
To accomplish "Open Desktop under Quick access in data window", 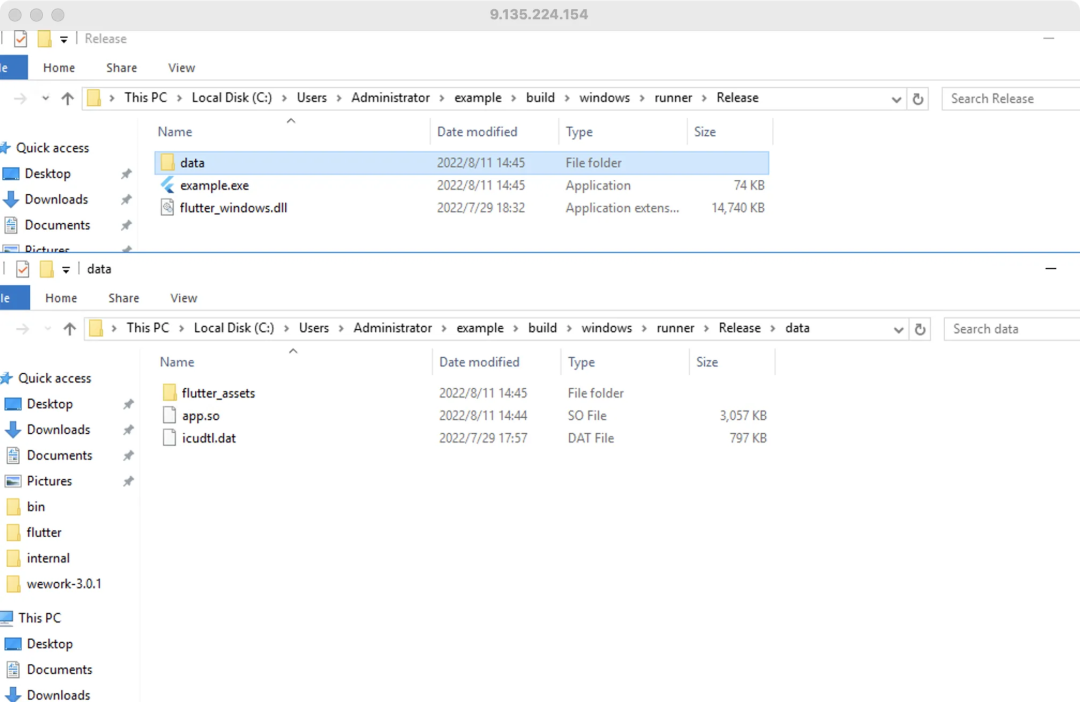I will pos(50,404).
